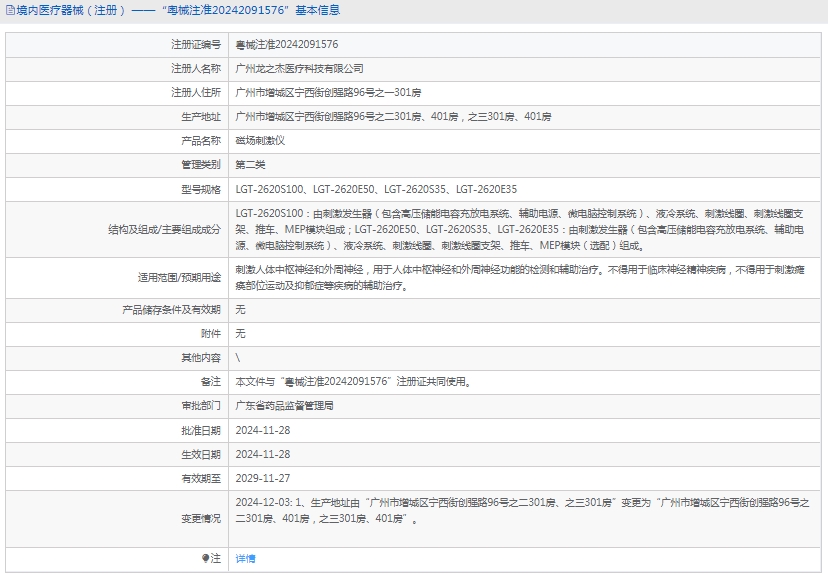Click the 产品储存条件及有效期 row label
This screenshot has height=581, width=828.
point(171,310)
